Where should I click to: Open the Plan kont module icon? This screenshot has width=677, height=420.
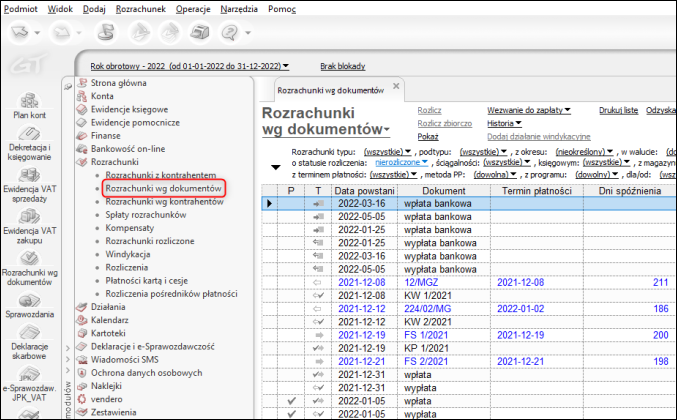coord(27,100)
